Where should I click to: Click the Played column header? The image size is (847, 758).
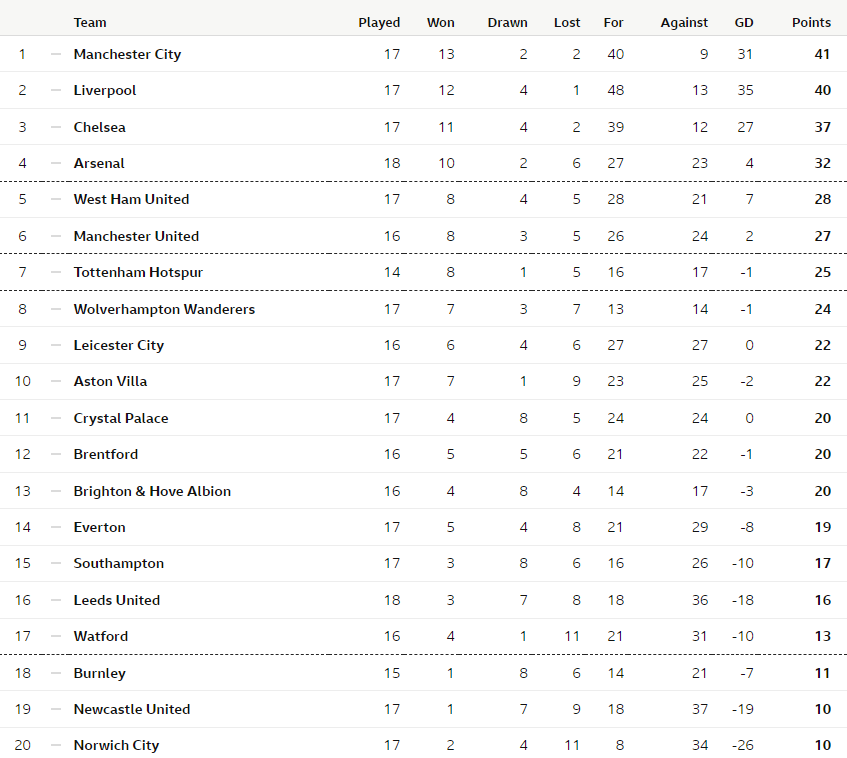click(x=379, y=23)
